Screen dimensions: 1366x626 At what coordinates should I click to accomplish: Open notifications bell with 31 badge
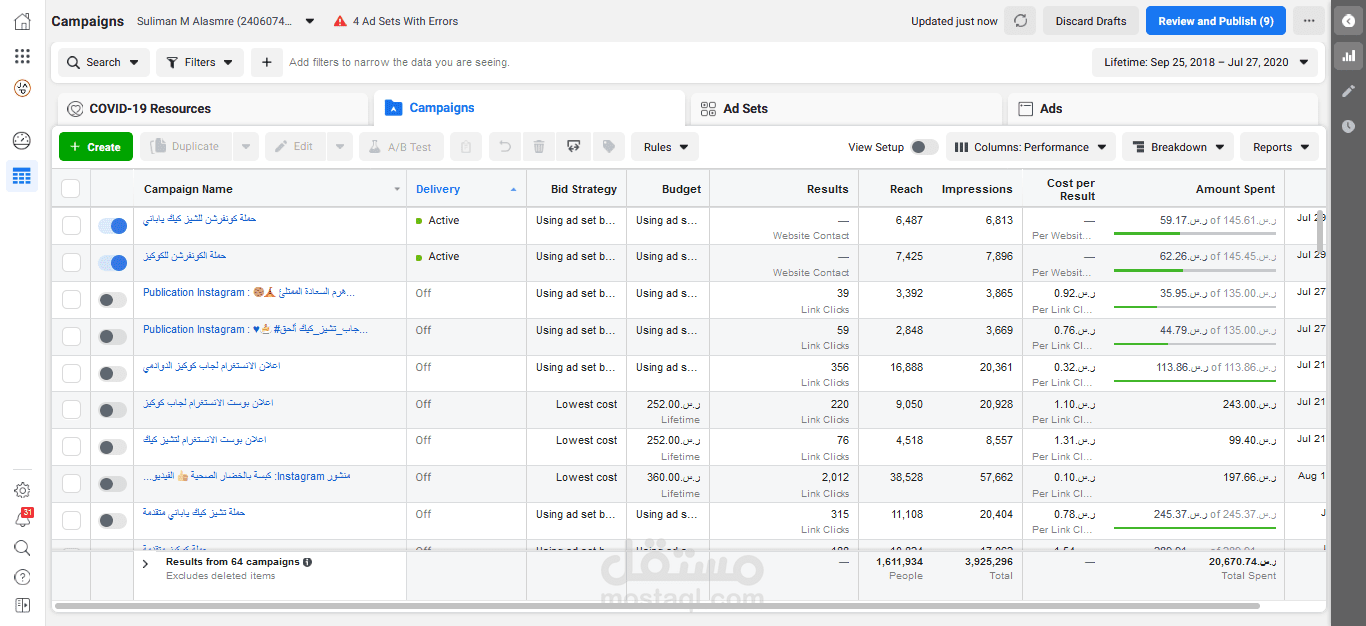[x=22, y=519]
